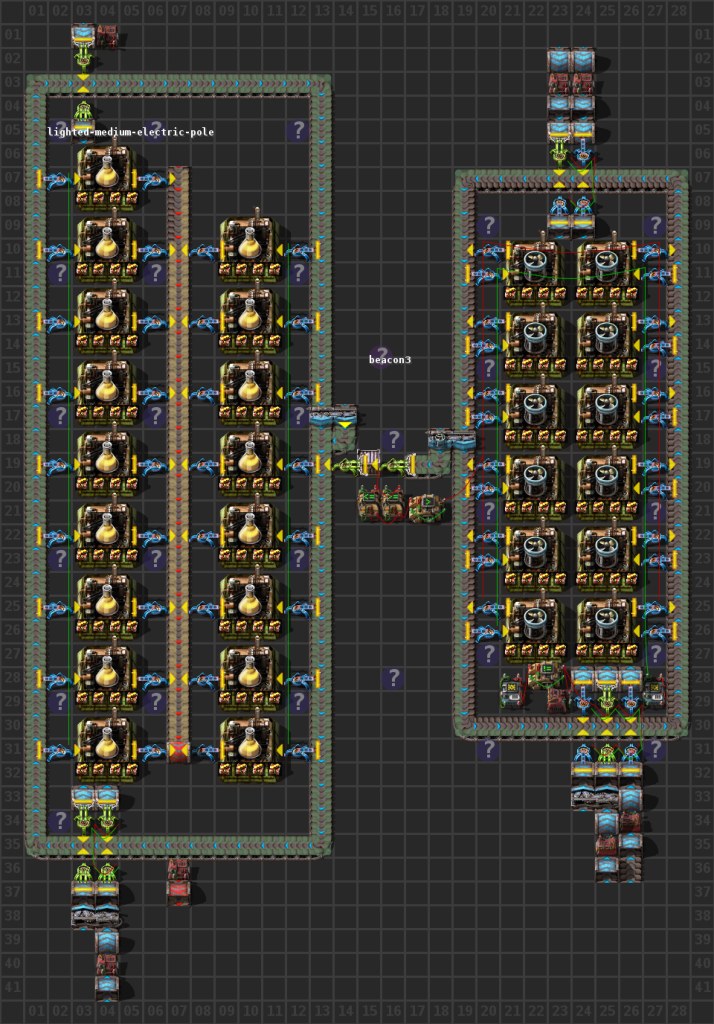The width and height of the screenshot is (714, 1024).
Task: Select the blue inserter at row 06 above right loop
Action: pos(583,154)
